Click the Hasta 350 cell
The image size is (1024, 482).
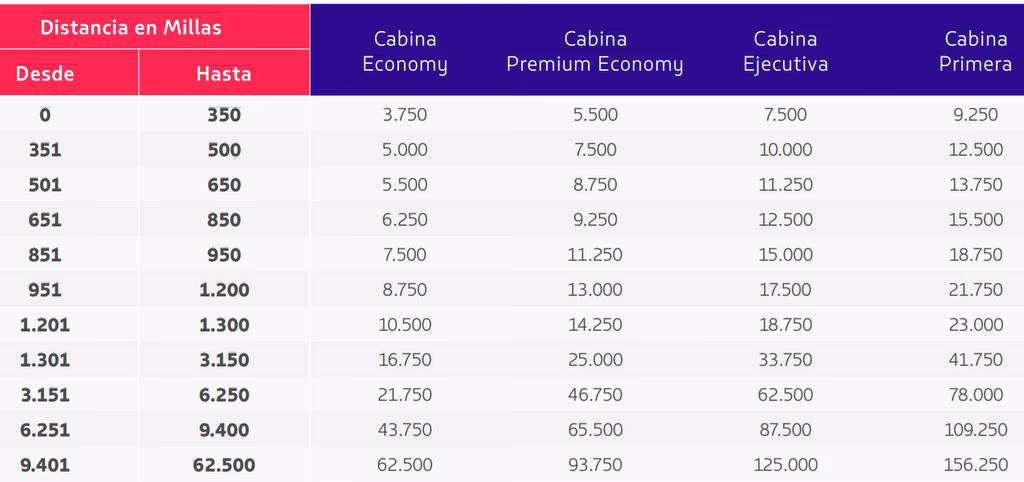point(224,115)
